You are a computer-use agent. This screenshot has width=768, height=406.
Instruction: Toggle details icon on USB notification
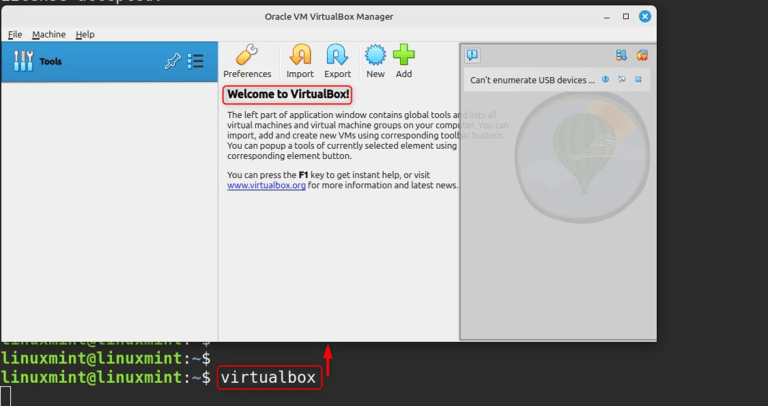coord(621,79)
